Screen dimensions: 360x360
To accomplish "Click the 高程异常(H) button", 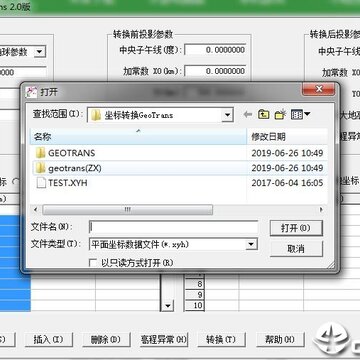I will 164,340.
